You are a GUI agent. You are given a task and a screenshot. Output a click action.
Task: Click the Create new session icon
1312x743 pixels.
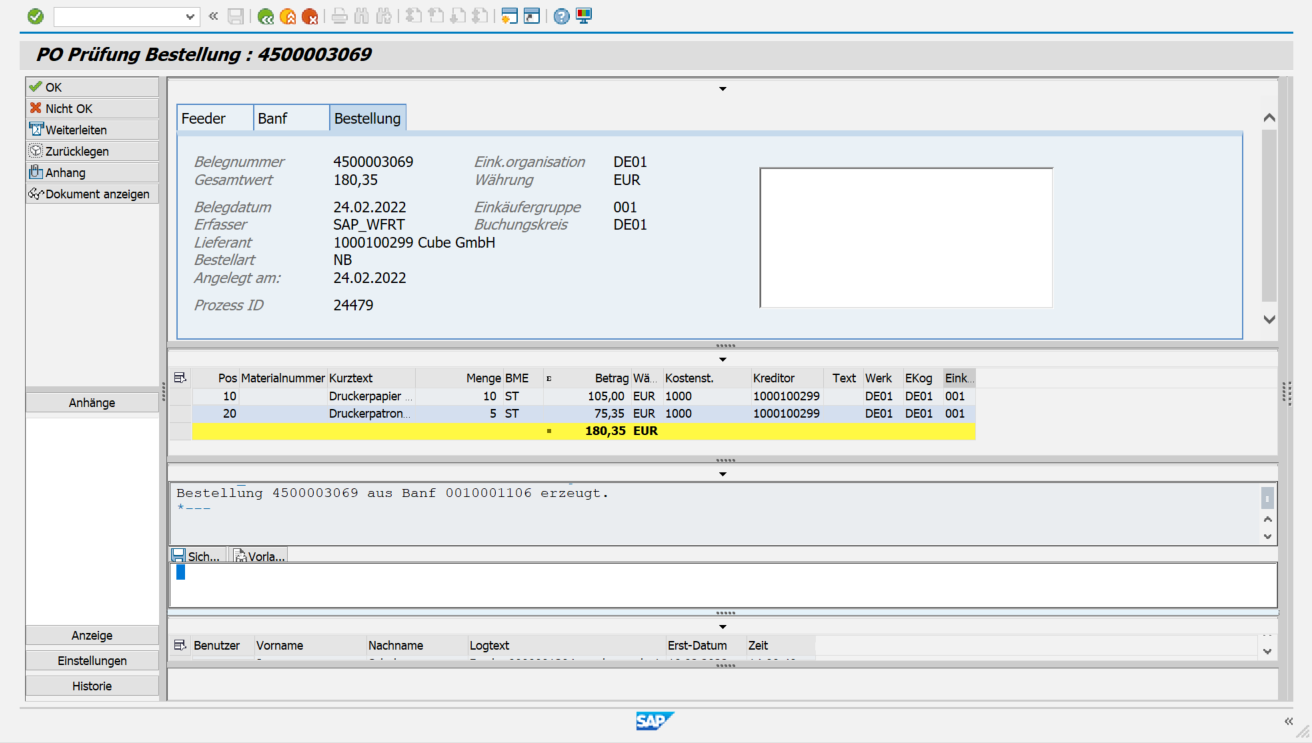point(509,16)
